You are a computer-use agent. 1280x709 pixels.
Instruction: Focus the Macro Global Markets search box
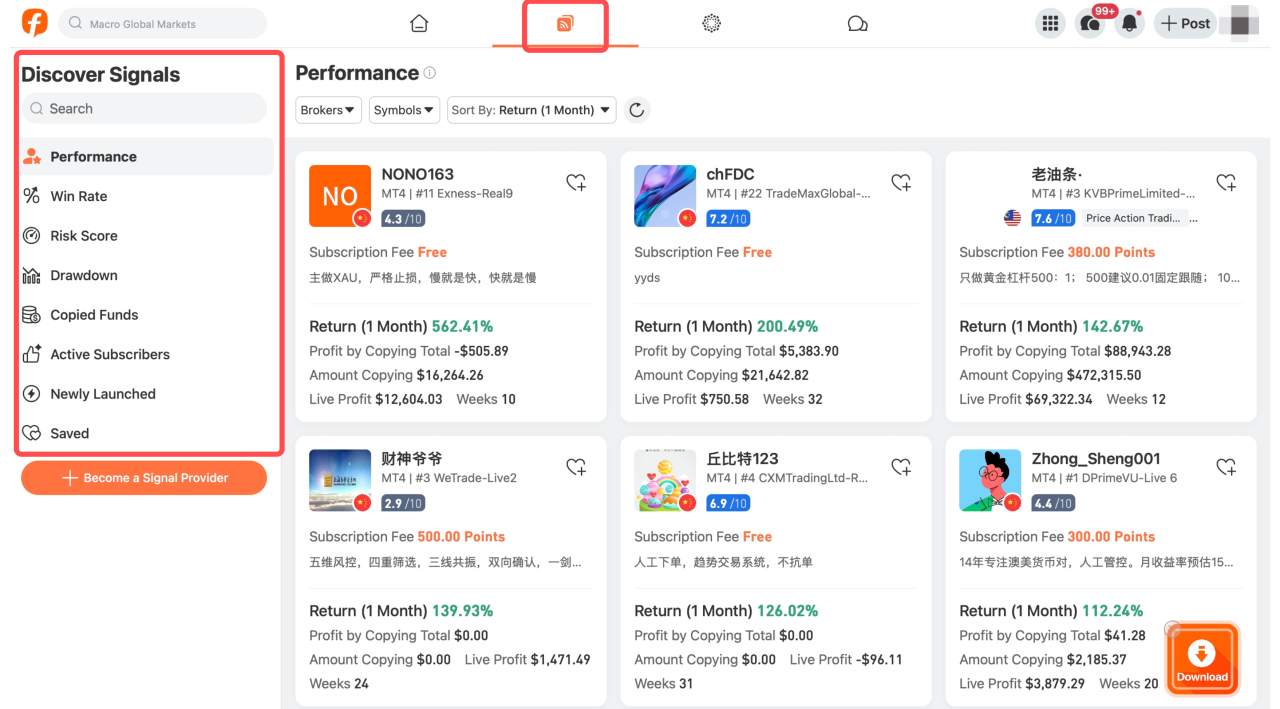[163, 24]
